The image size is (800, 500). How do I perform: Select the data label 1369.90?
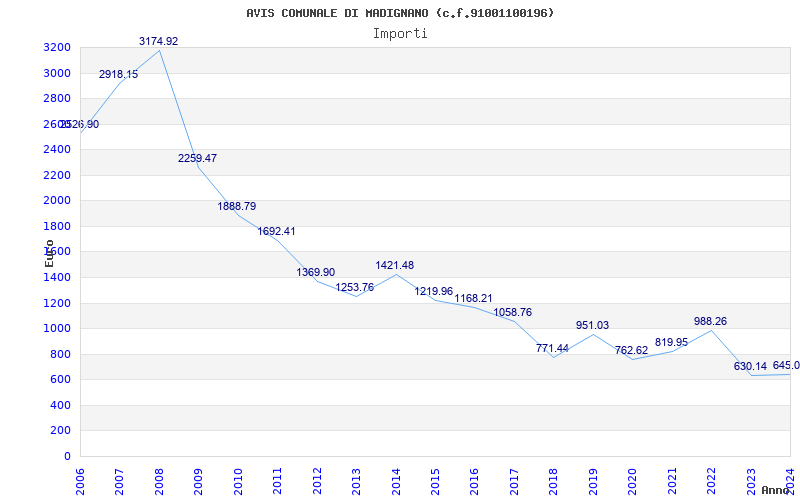coord(316,272)
